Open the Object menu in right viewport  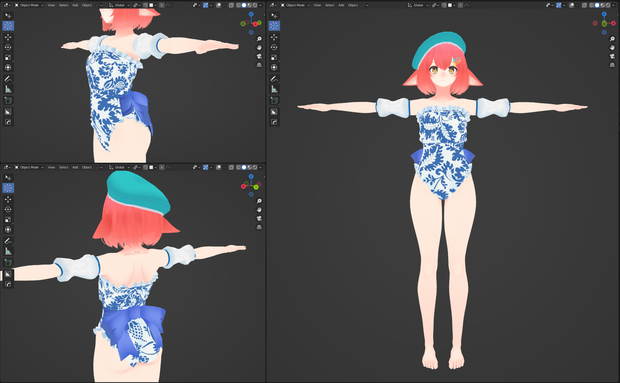(353, 5)
